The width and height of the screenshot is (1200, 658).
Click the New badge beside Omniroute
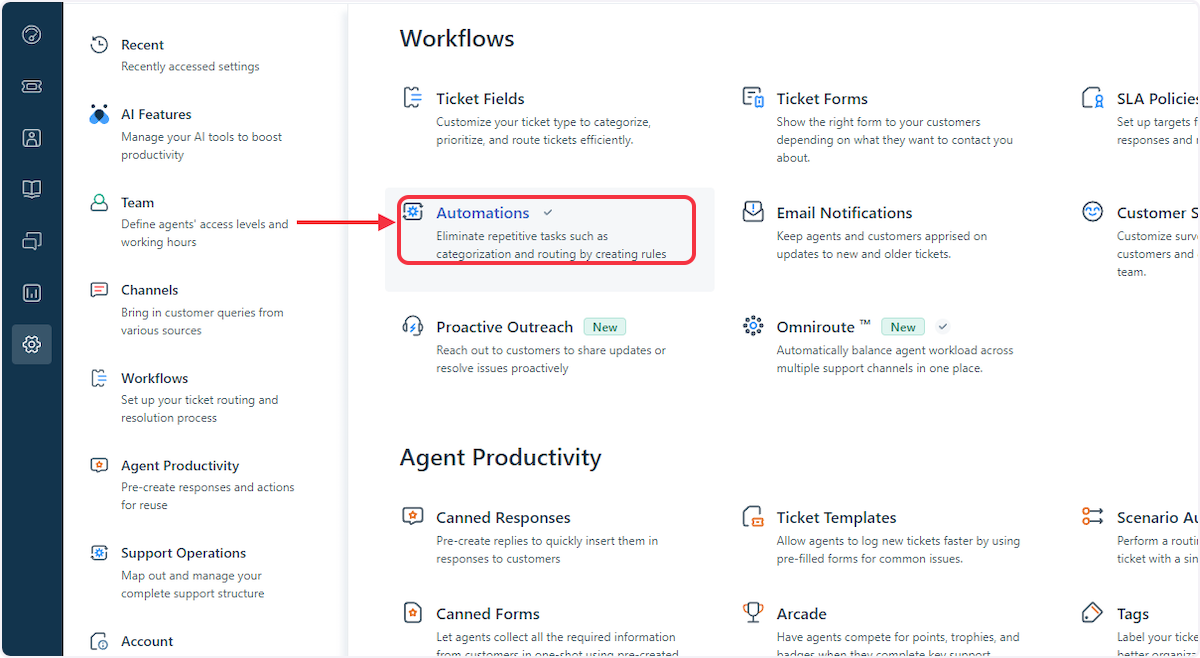click(x=903, y=326)
